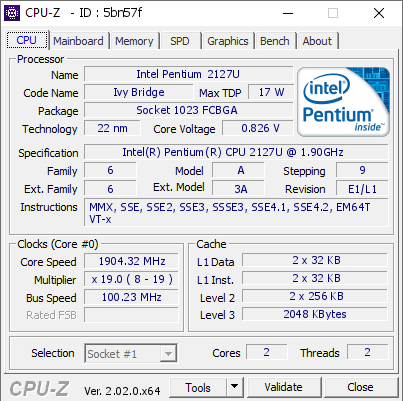Image resolution: width=403 pixels, height=401 pixels.
Task: Minimize the CPU-Z window
Action: (288, 13)
